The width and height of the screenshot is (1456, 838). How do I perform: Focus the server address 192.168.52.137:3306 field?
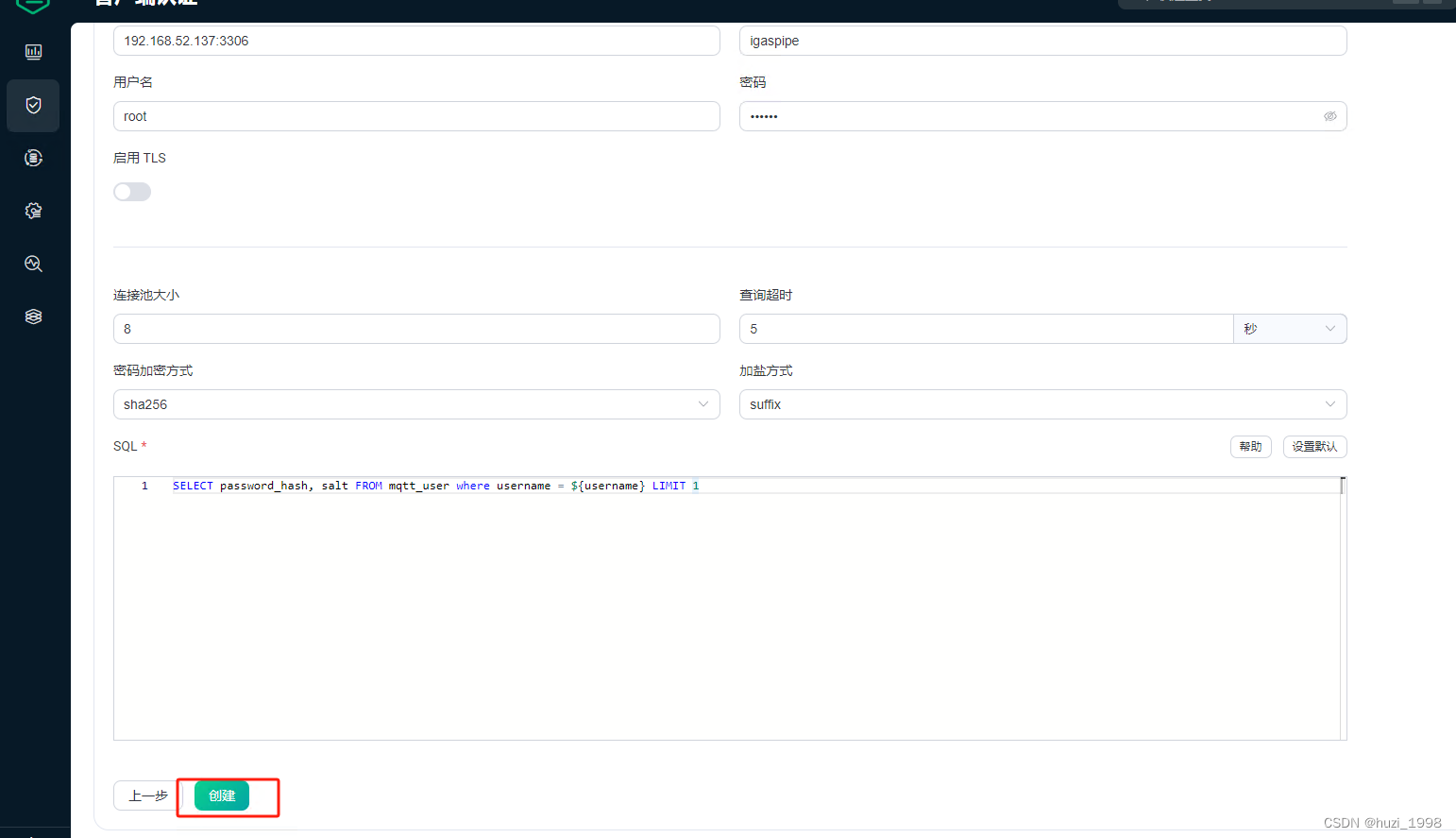point(416,41)
